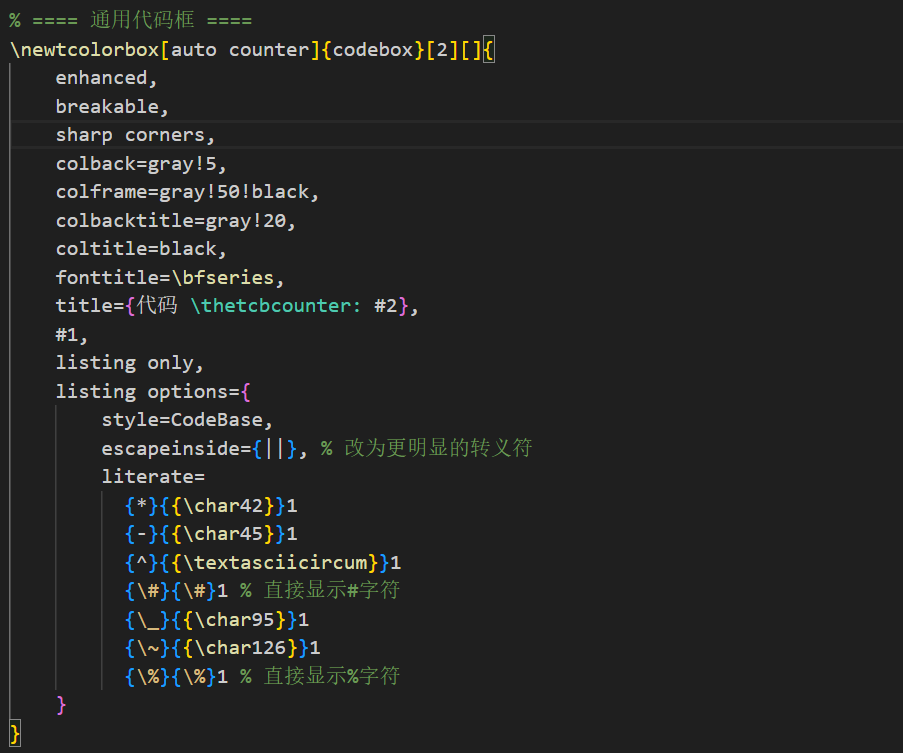Click the 'enhanced,' line

107,78
